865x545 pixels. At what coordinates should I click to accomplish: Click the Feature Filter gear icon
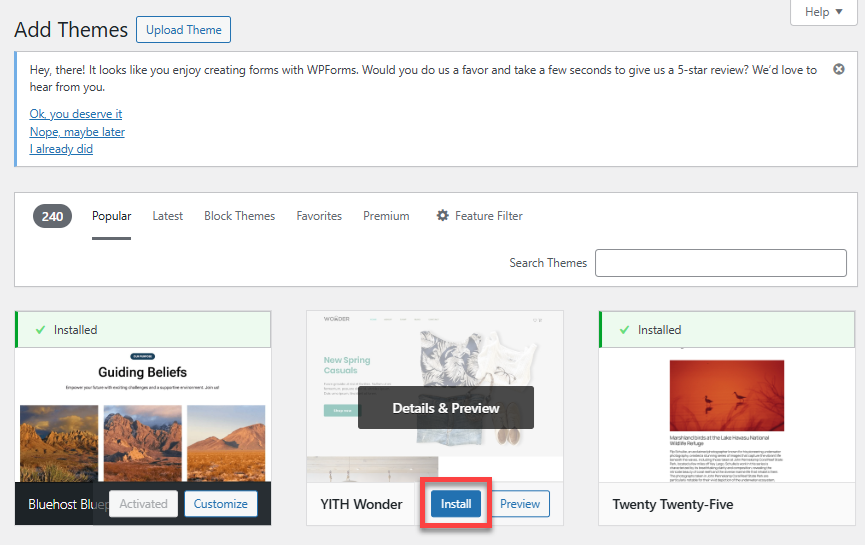coord(442,216)
